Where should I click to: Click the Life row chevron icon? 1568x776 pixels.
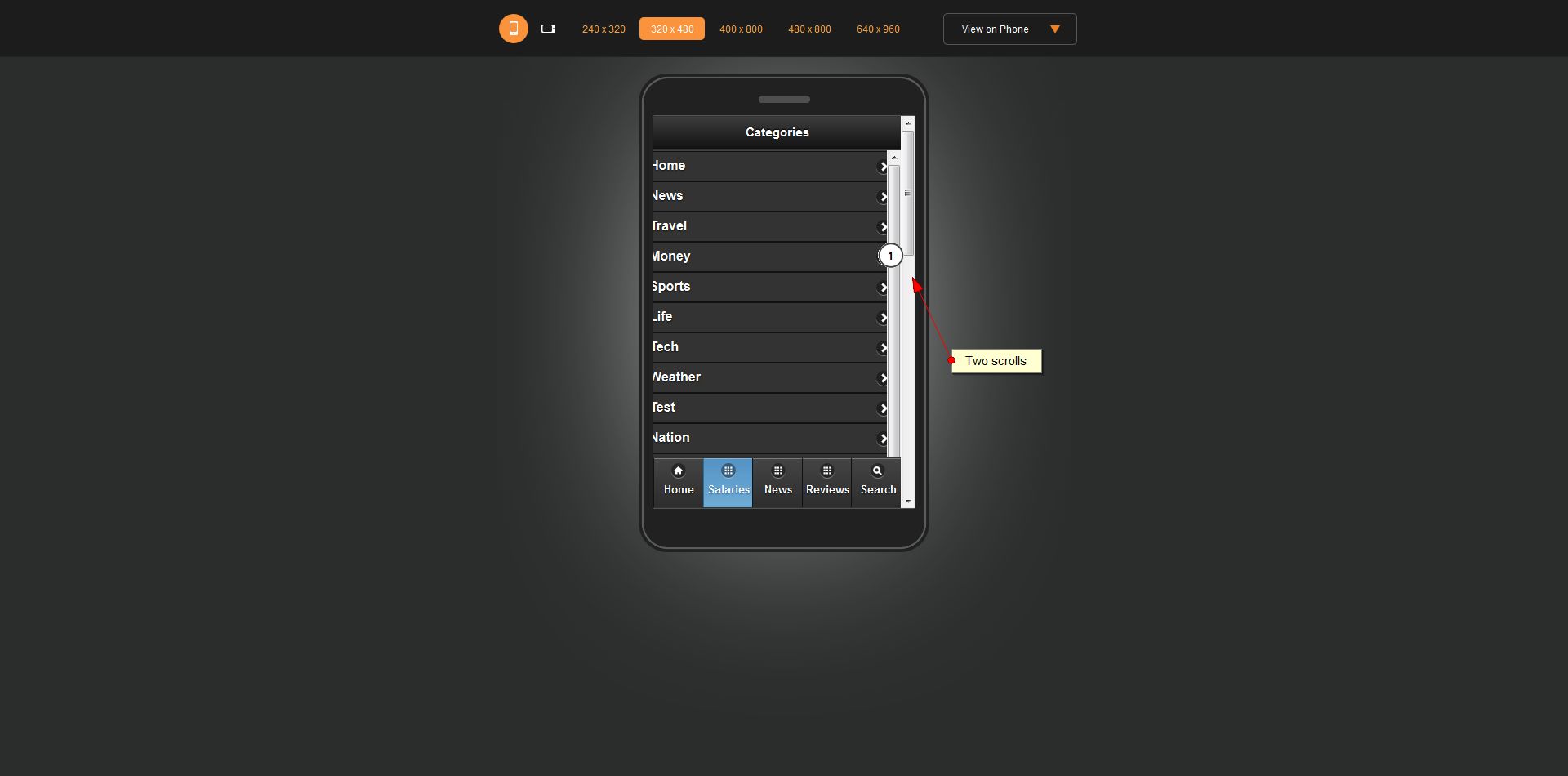coord(882,318)
